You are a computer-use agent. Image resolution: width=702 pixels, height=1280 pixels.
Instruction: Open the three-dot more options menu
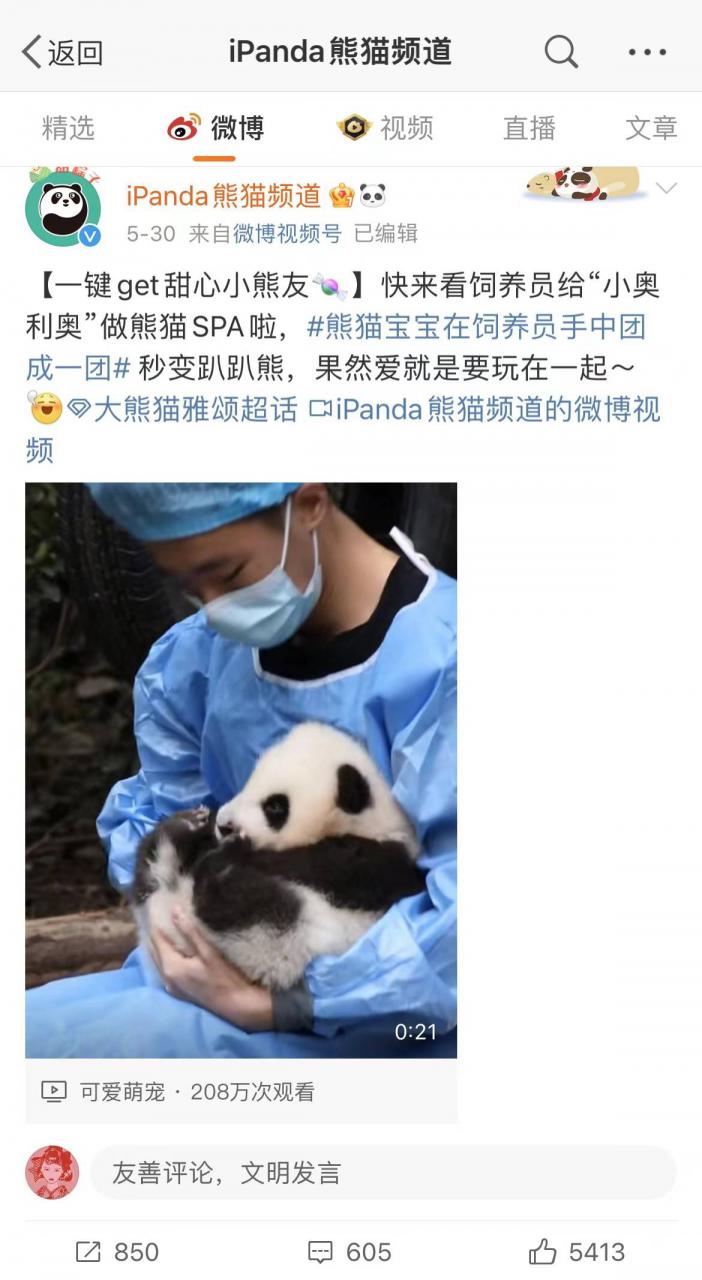point(648,52)
